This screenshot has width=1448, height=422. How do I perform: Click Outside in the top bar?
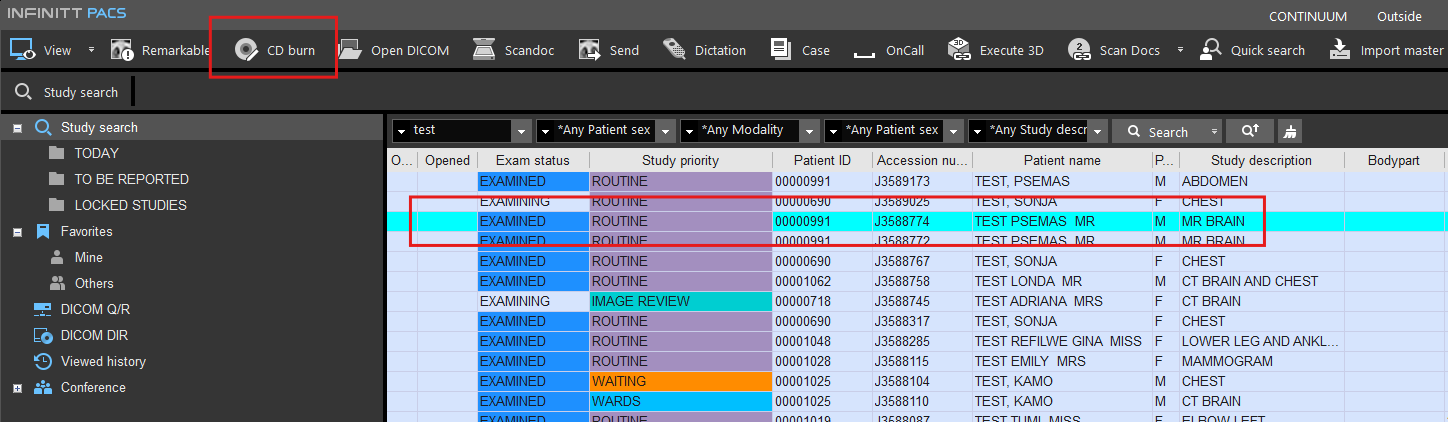[x=1399, y=16]
